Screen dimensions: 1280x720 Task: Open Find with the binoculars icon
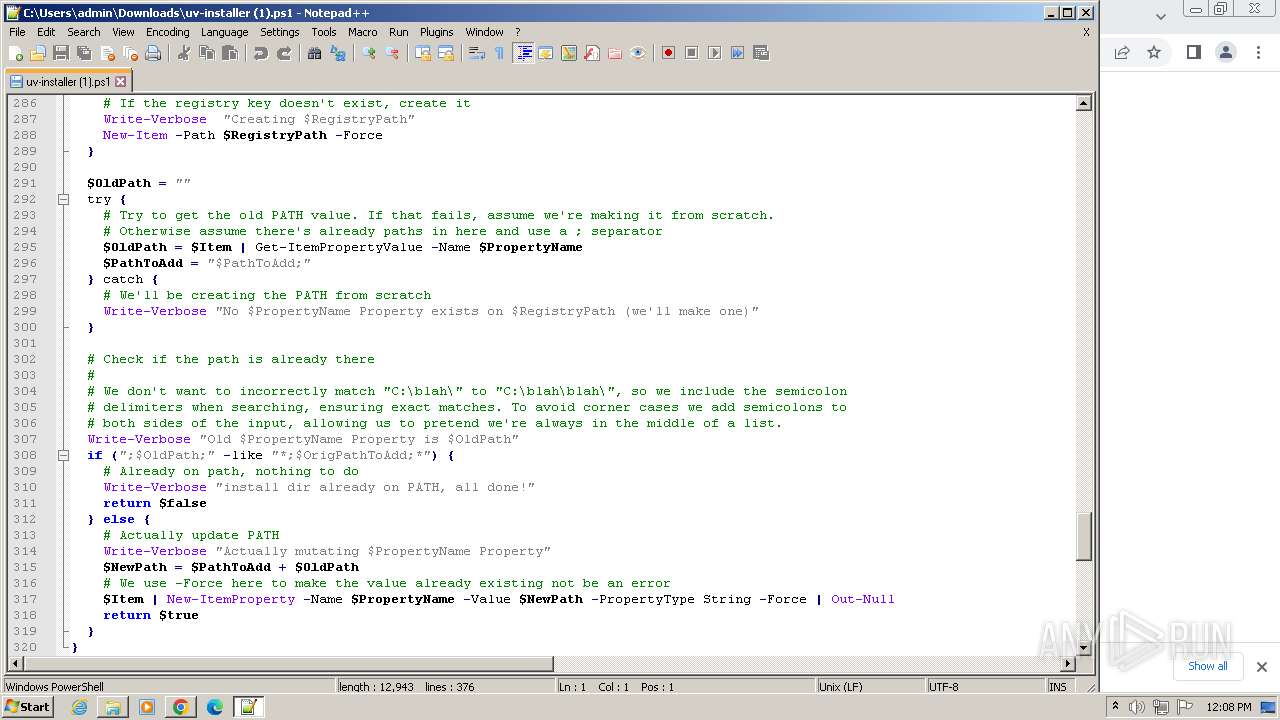pos(315,53)
